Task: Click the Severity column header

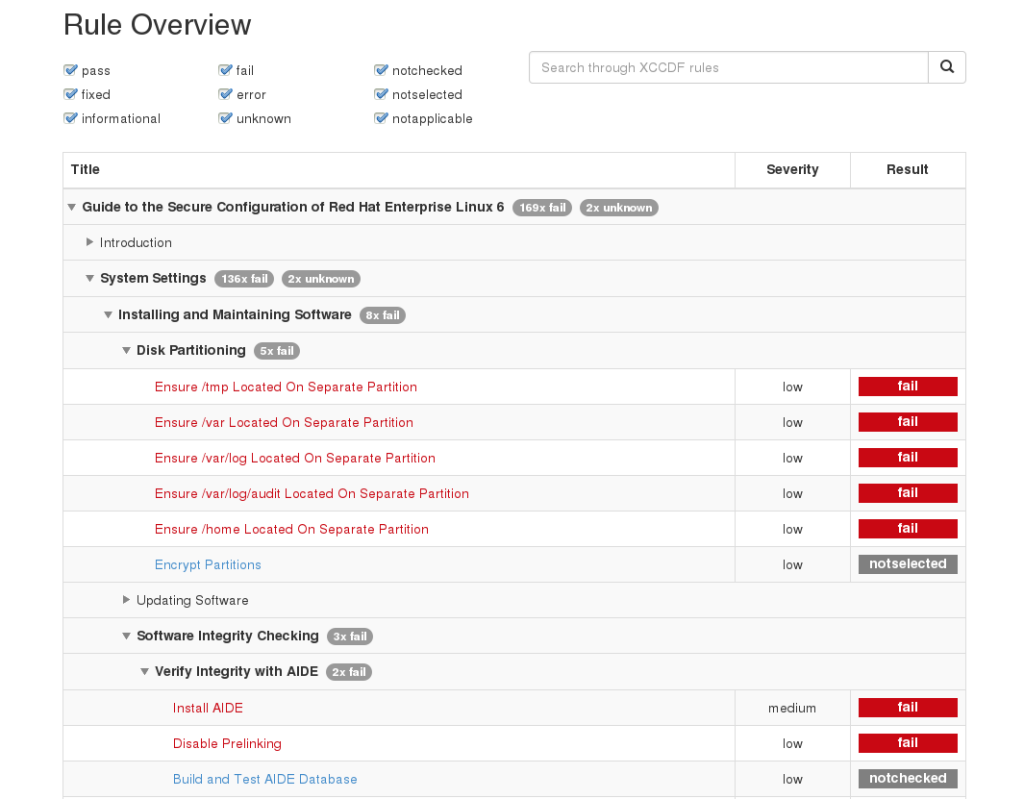Action: pyautogui.click(x=792, y=169)
